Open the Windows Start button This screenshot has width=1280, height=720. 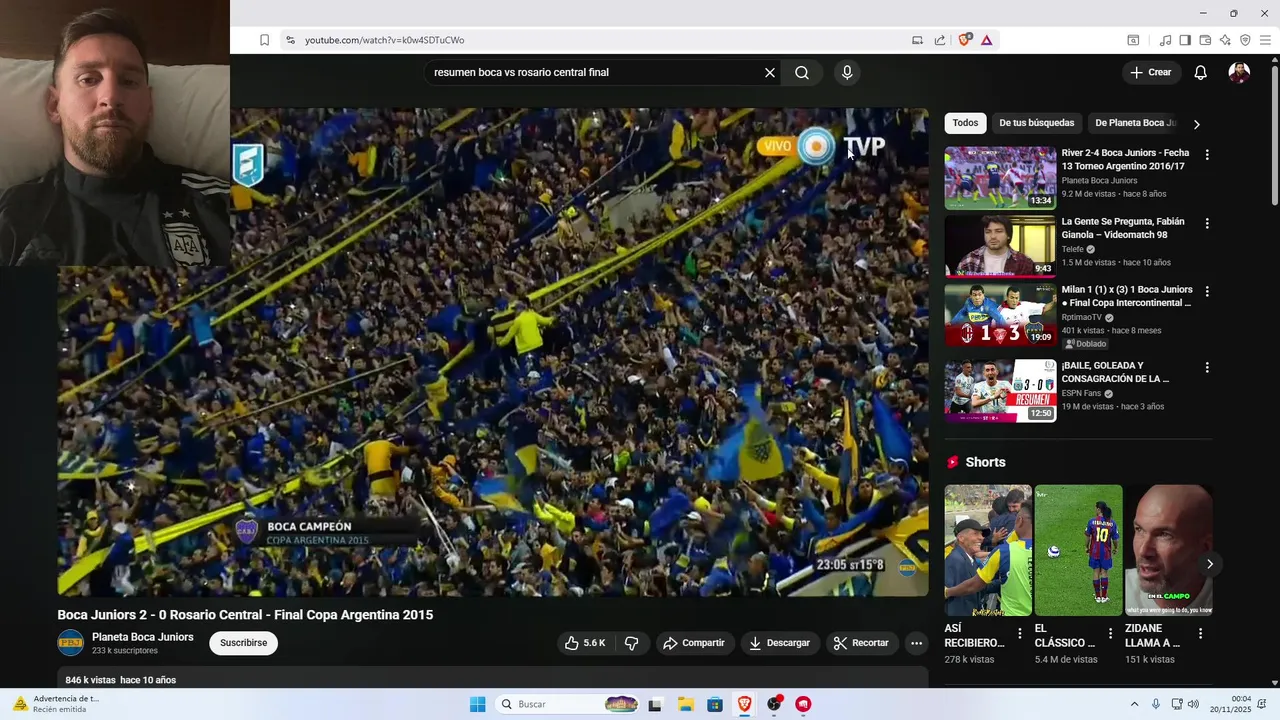478,704
